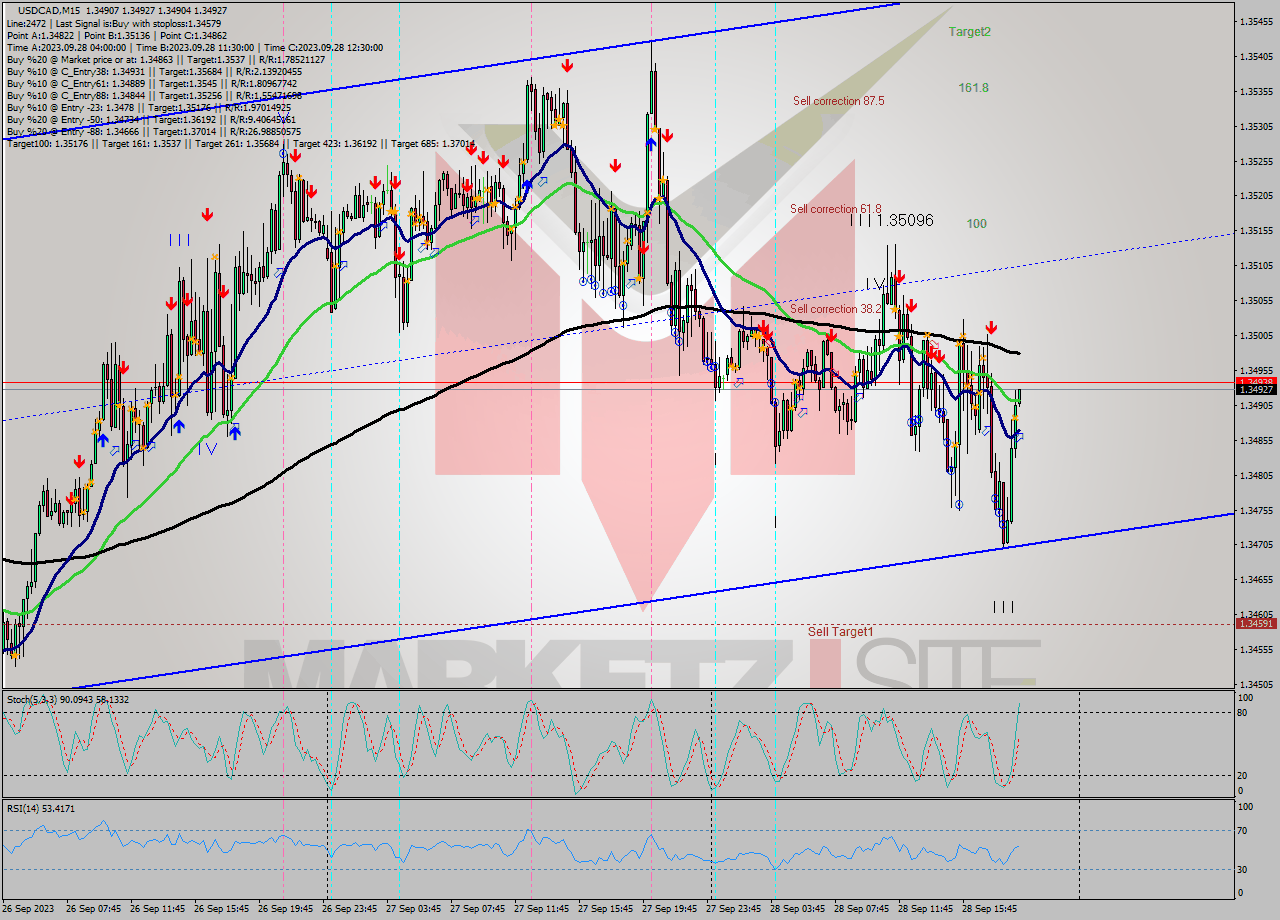
Task: Click the 80 level on the Stochastic scale
Action: (1243, 712)
